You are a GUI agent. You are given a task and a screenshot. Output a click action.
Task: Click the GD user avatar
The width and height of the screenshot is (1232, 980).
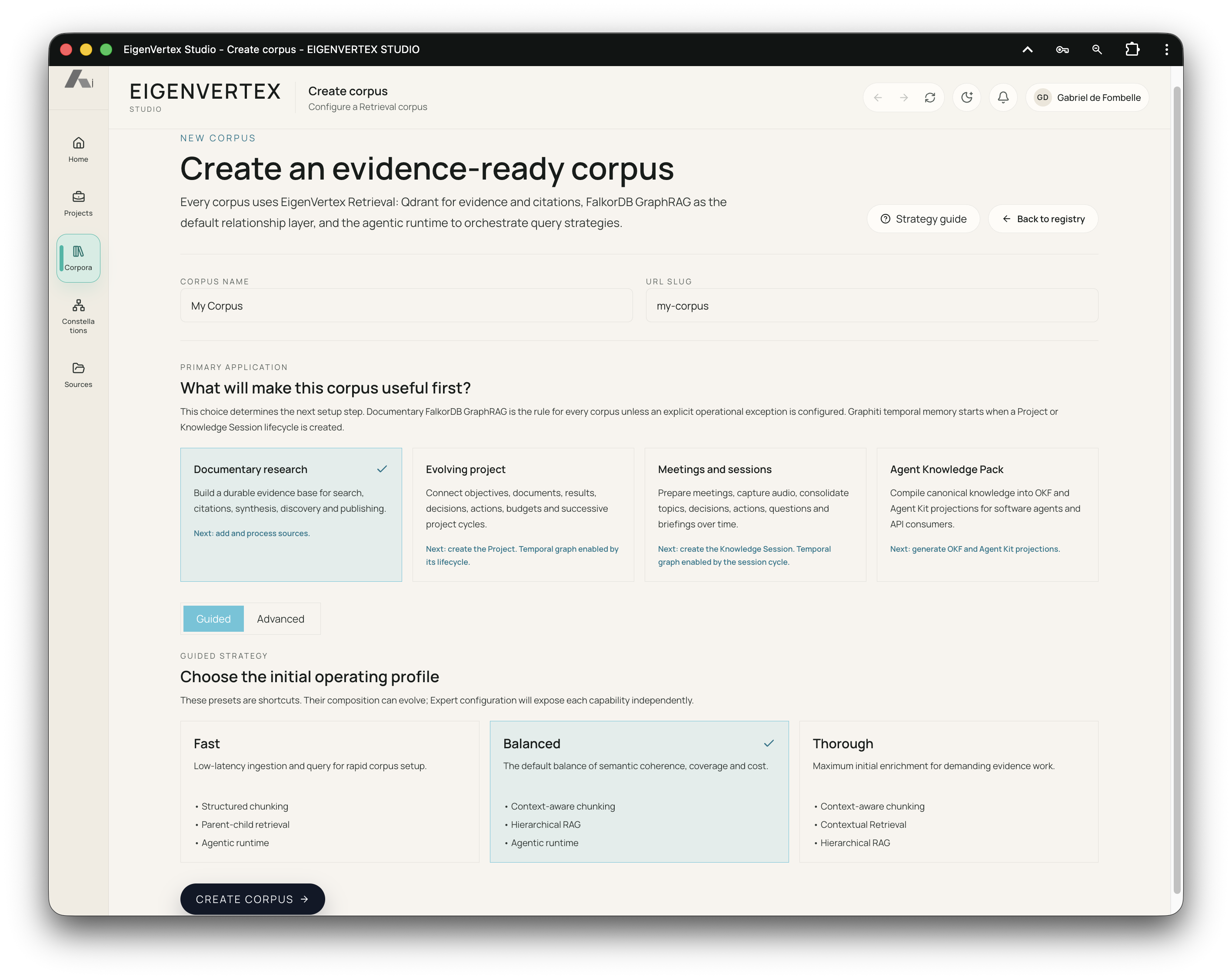(x=1042, y=98)
